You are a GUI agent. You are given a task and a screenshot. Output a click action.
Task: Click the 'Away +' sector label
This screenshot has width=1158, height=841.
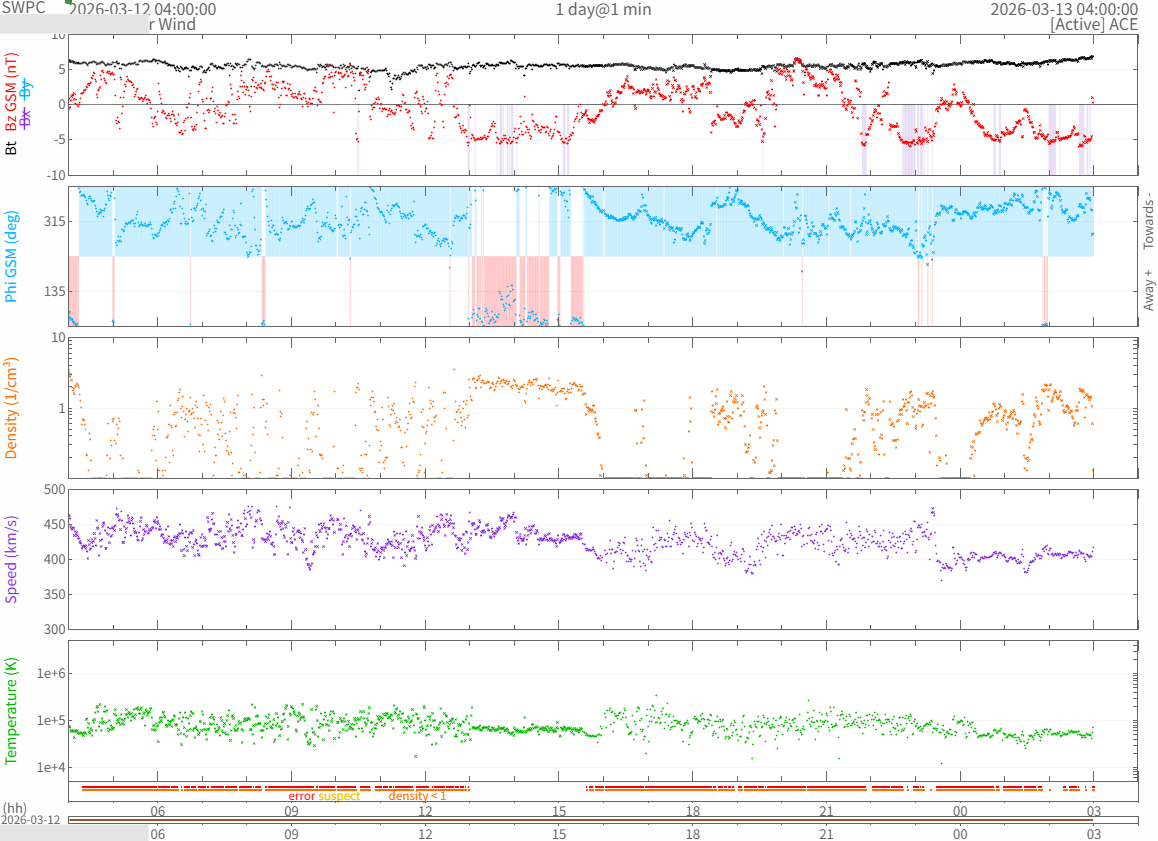click(x=1148, y=290)
